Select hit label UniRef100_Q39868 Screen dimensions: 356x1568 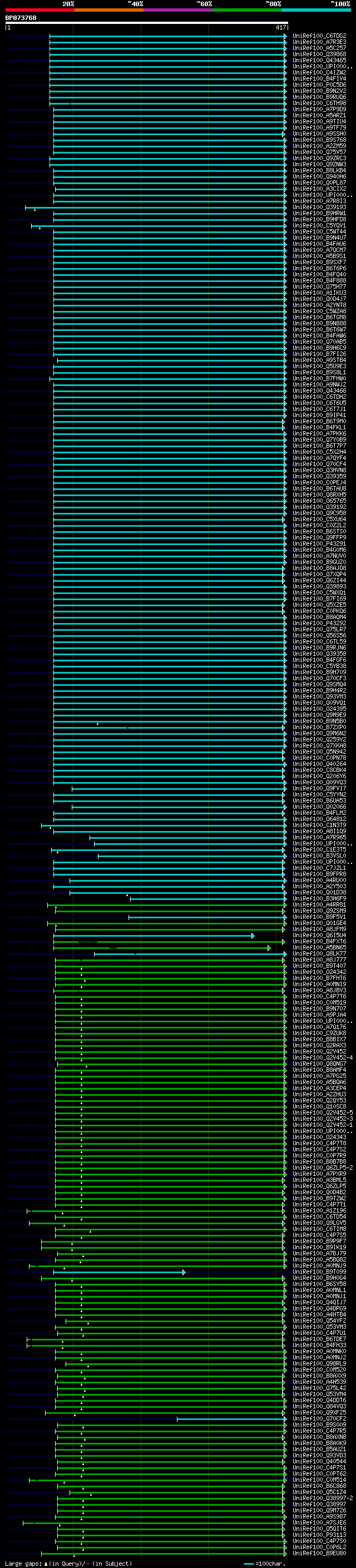pos(319,54)
